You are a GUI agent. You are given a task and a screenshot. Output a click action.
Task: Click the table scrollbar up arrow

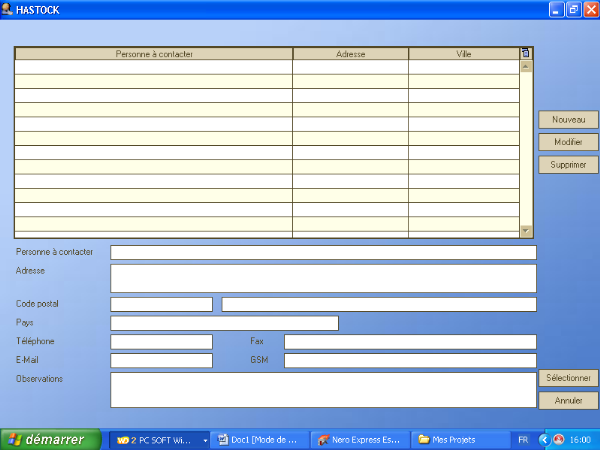click(x=526, y=67)
